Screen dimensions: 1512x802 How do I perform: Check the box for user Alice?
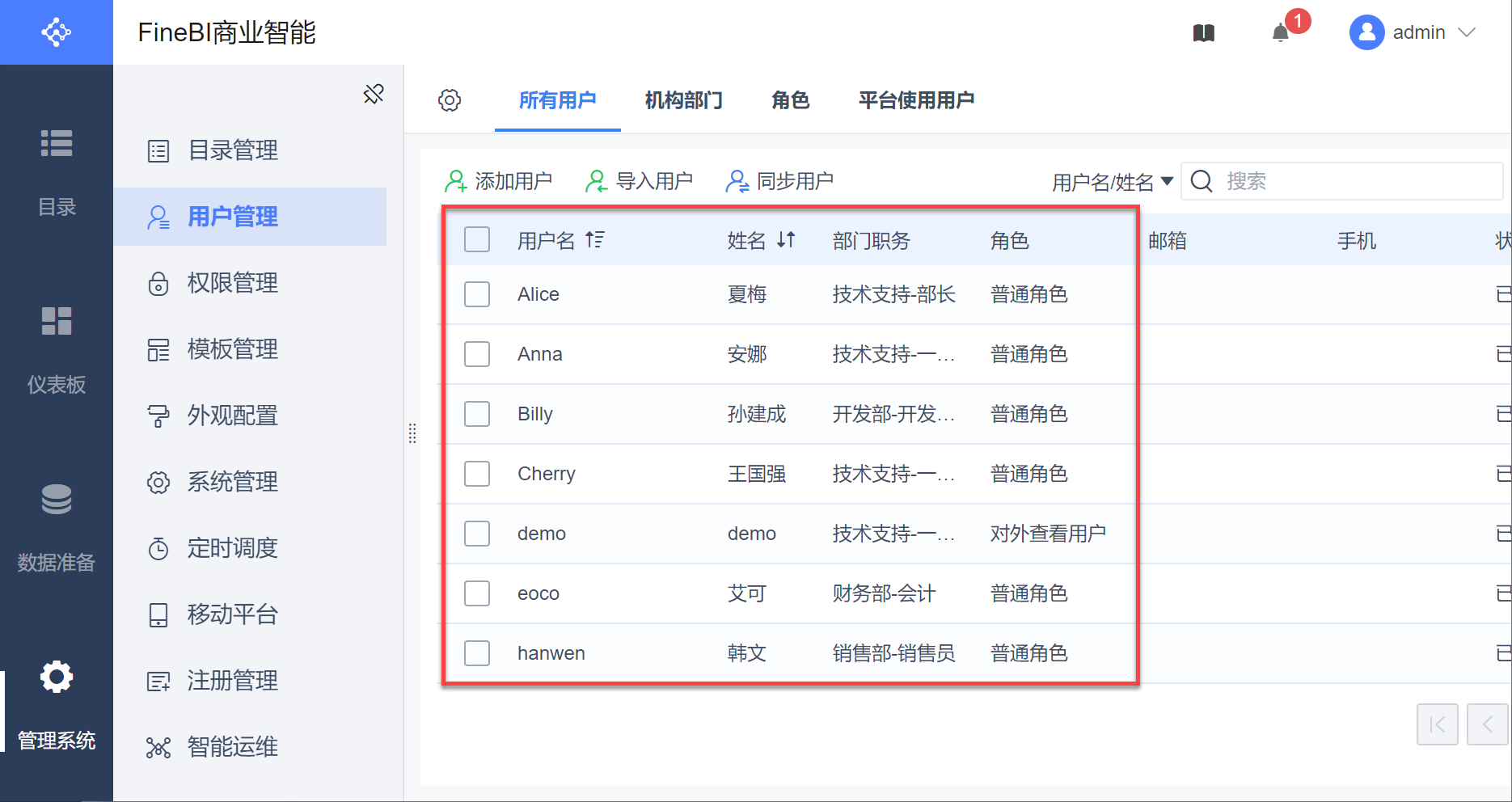pos(477,294)
